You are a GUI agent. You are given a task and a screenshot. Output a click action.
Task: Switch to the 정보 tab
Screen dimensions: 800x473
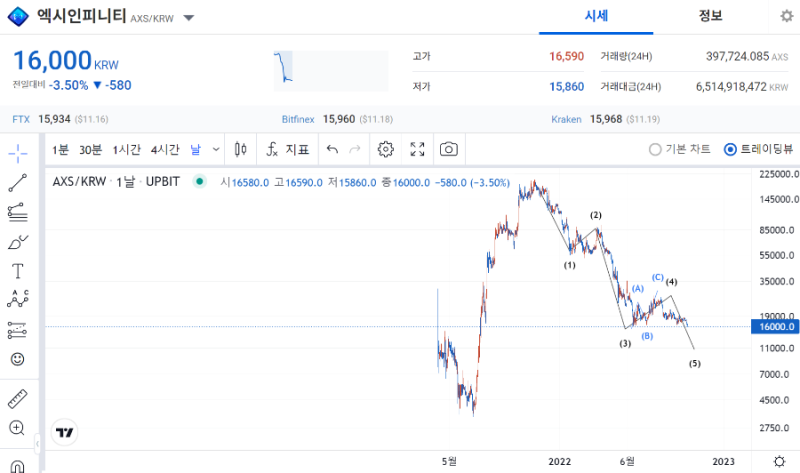point(710,16)
